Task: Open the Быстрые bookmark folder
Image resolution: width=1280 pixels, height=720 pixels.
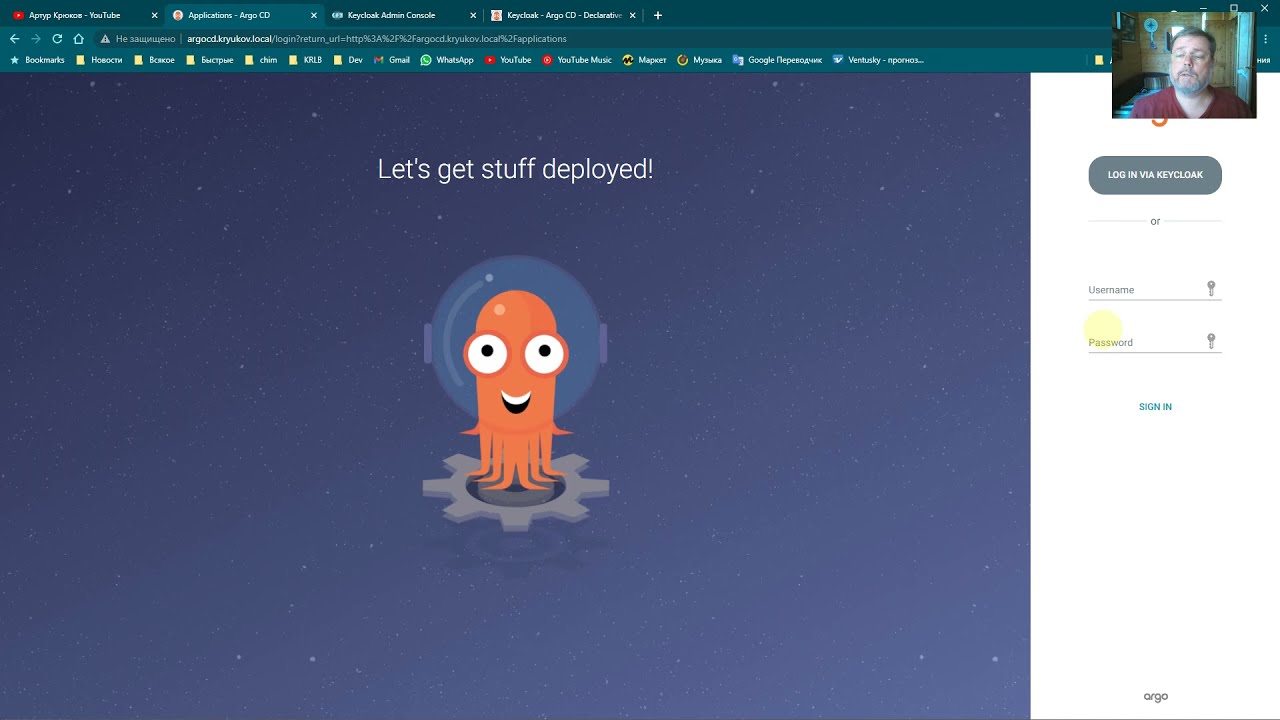Action: [x=210, y=60]
